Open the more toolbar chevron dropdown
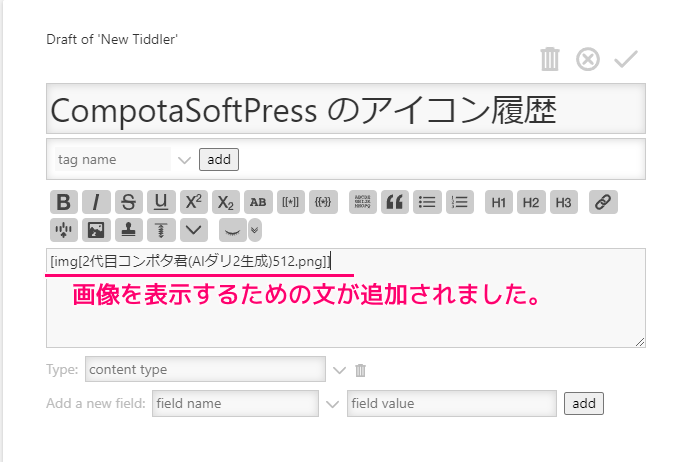Image resolution: width=688 pixels, height=462 pixels. pos(194,230)
